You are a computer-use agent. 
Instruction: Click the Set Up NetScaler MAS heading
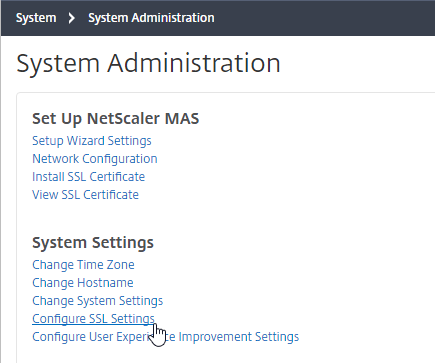(116, 119)
